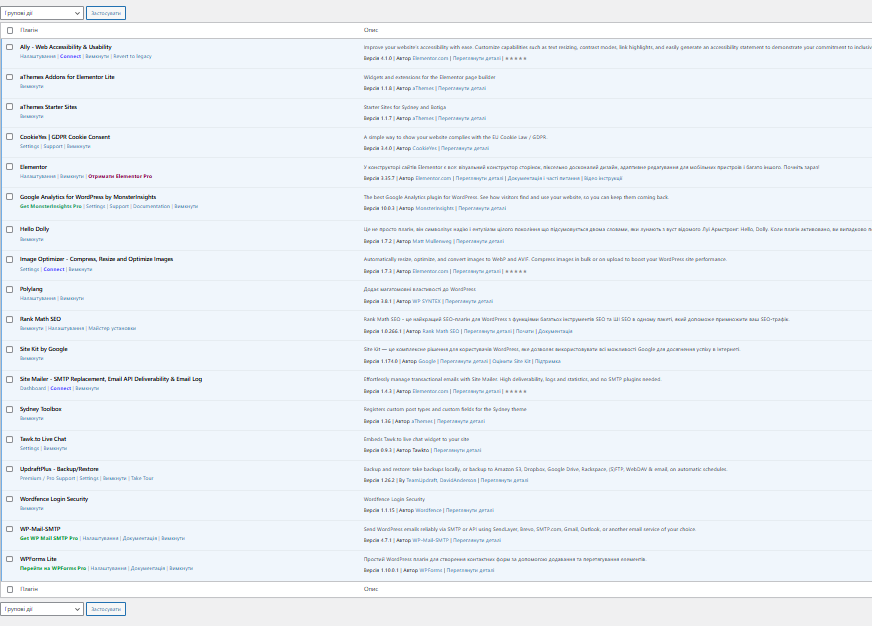
Task: Check the Sydney Toolbox plugin row
Action: pos(9,409)
